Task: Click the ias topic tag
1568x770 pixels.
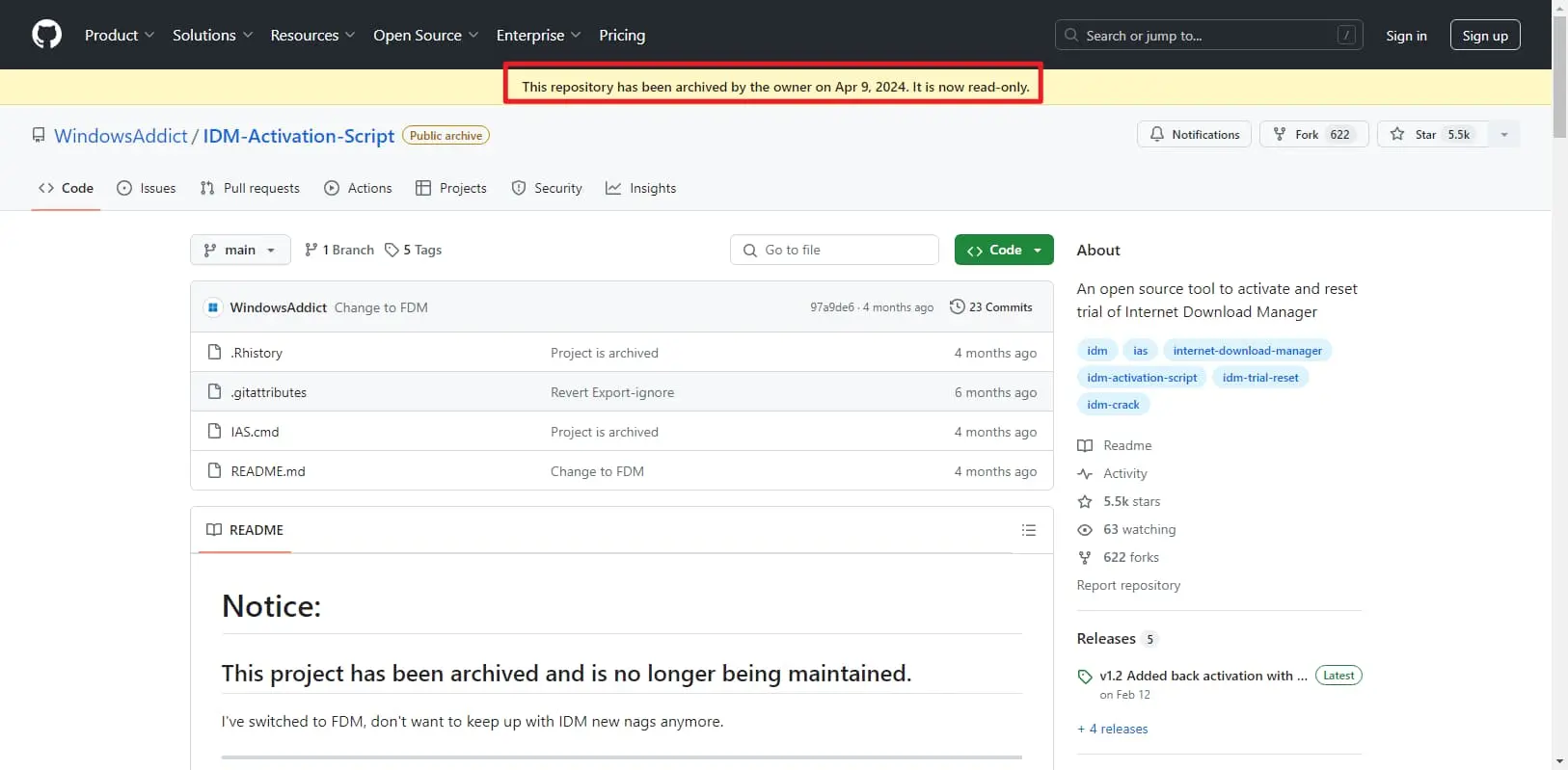Action: point(1141,351)
